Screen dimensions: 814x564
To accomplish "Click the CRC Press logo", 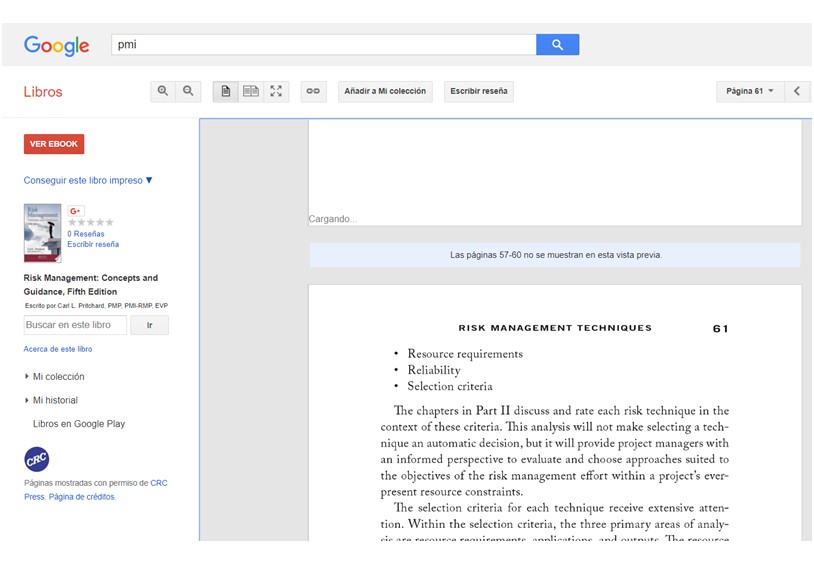I will point(37,459).
